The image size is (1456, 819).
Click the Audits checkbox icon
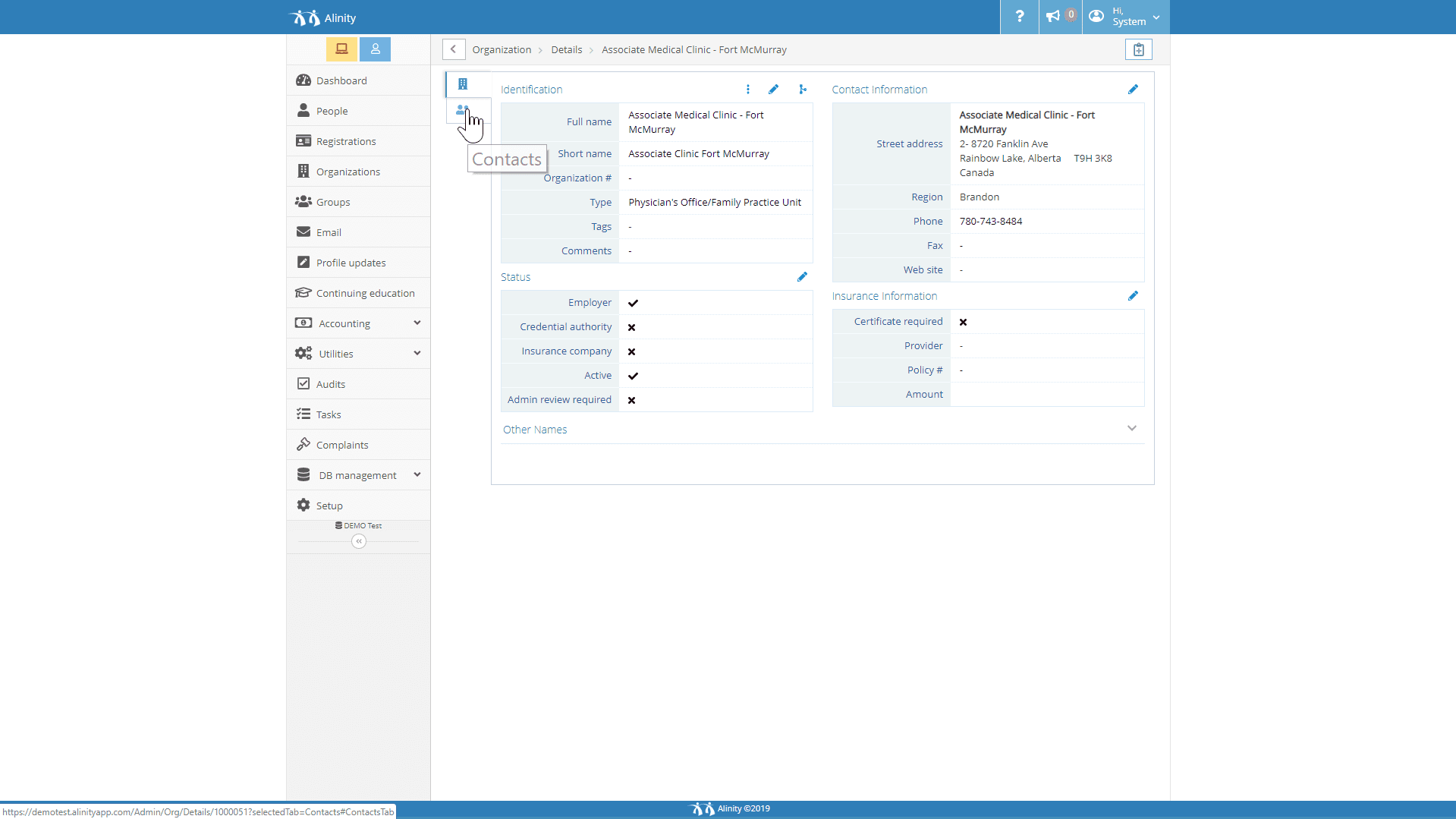(303, 383)
